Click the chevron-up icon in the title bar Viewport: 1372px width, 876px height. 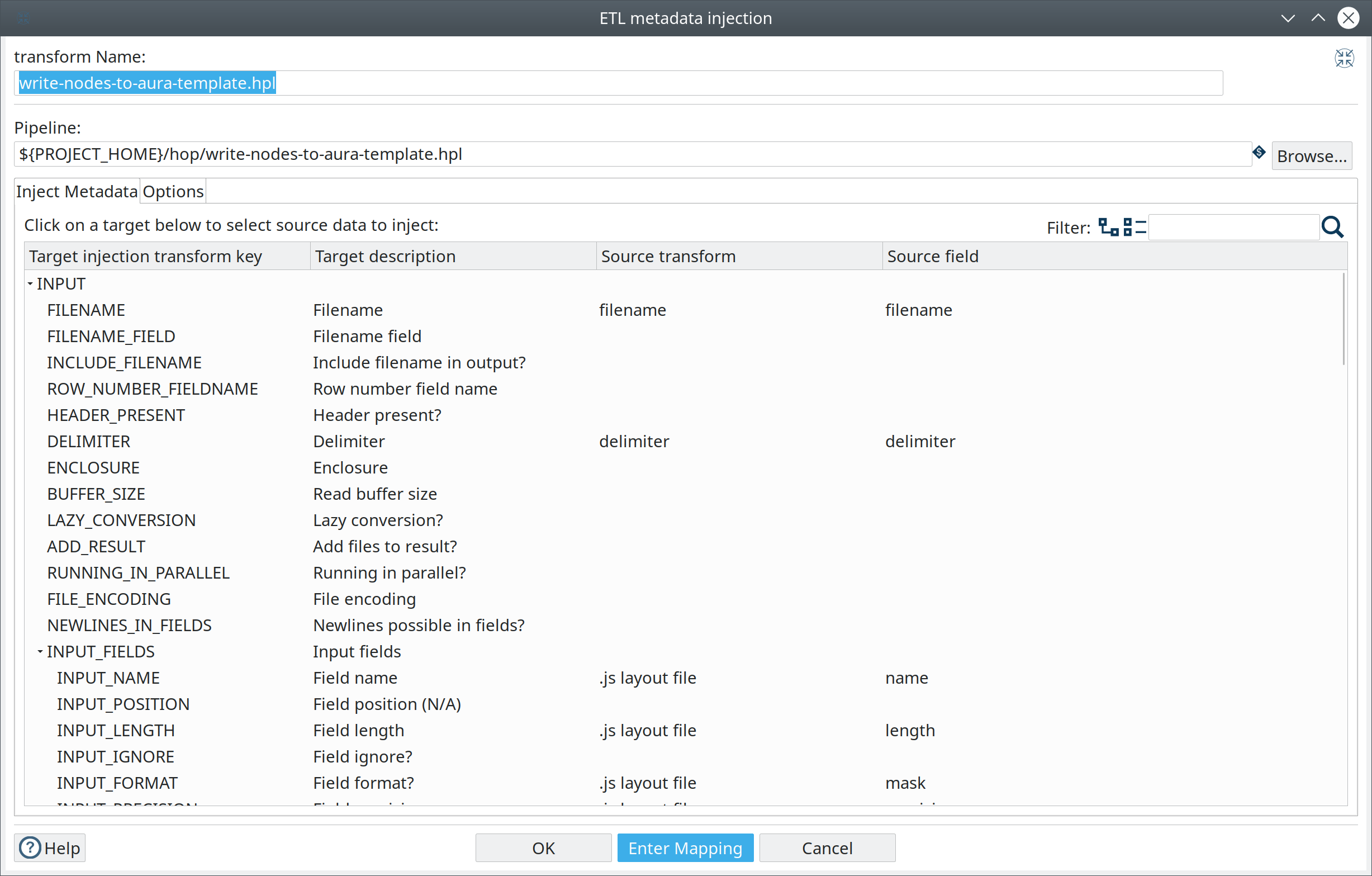pyautogui.click(x=1318, y=18)
